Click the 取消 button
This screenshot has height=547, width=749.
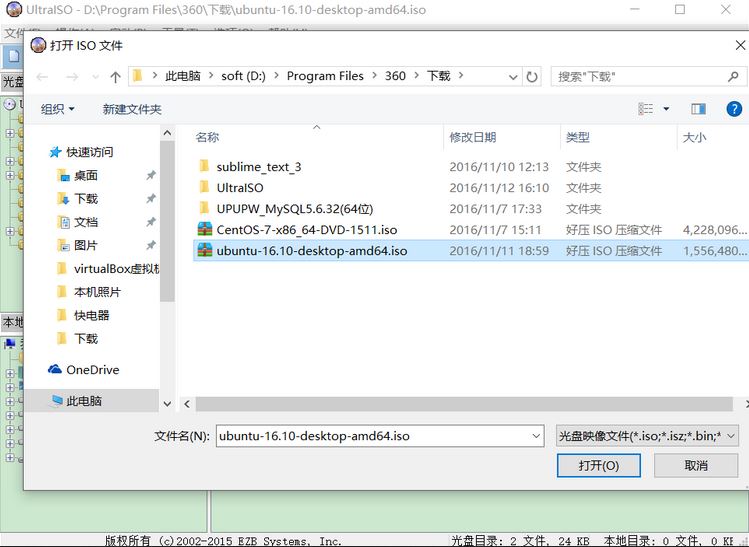coord(696,465)
